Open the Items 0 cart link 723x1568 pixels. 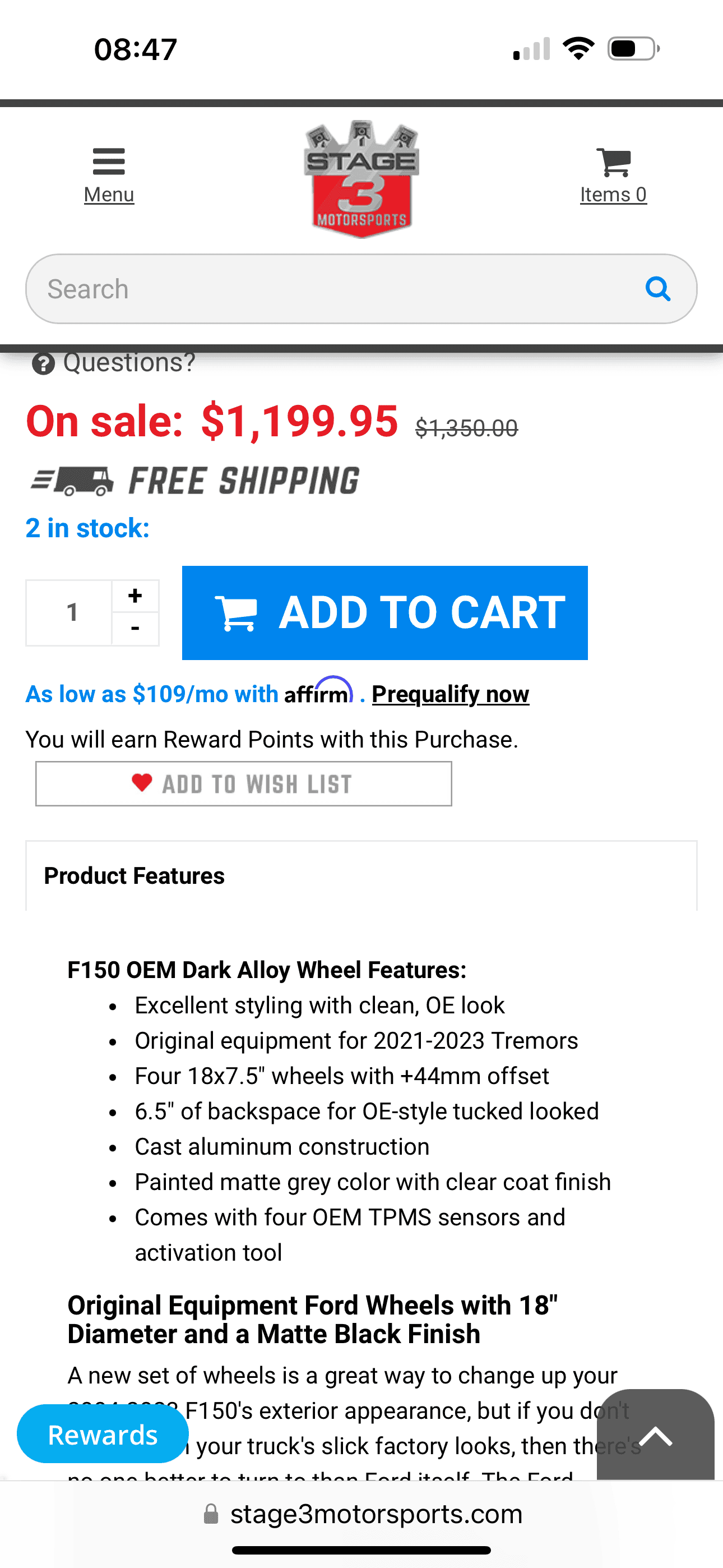tap(614, 195)
